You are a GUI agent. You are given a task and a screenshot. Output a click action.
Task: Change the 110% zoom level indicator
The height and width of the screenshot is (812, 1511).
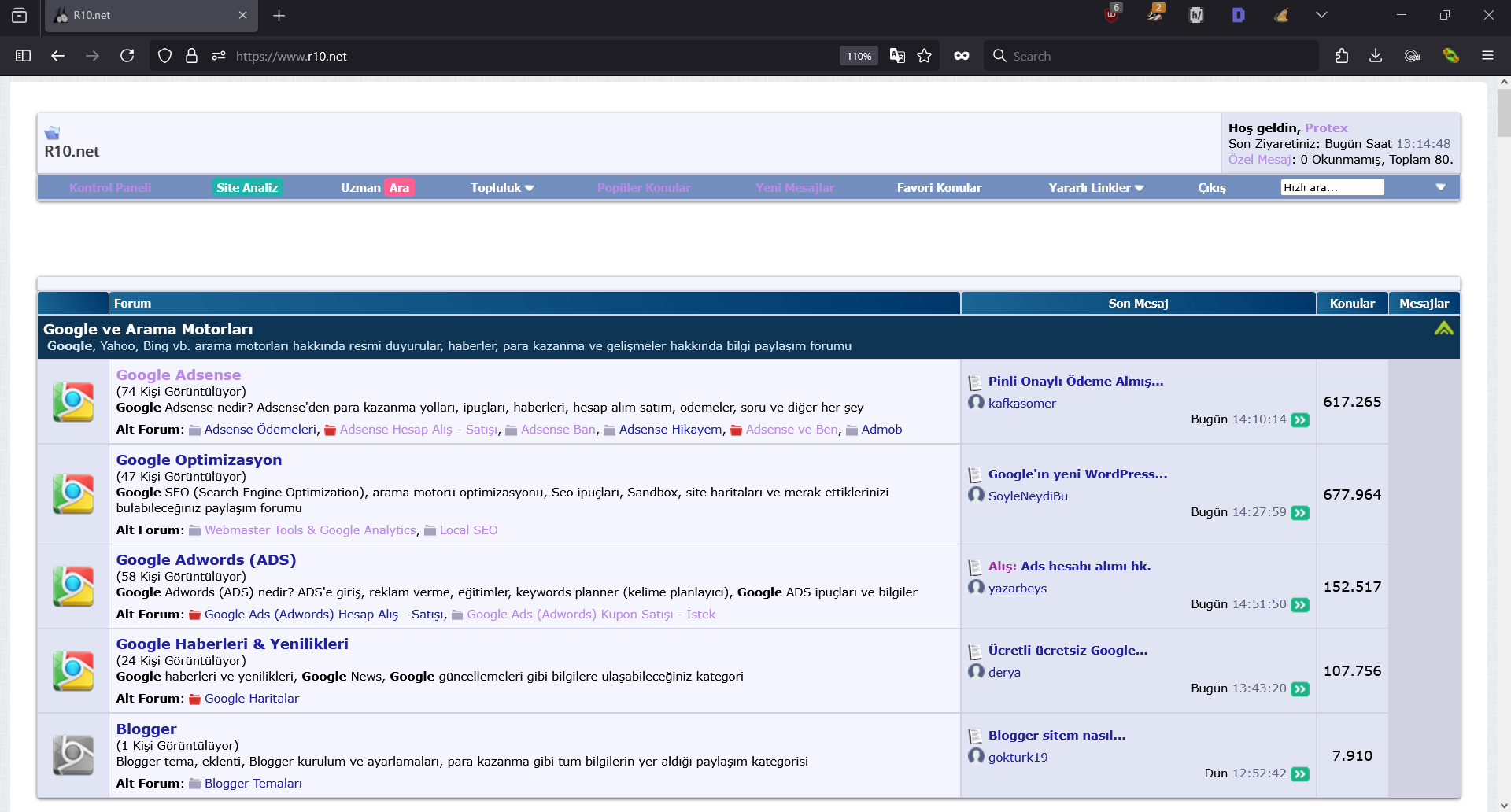coord(859,56)
